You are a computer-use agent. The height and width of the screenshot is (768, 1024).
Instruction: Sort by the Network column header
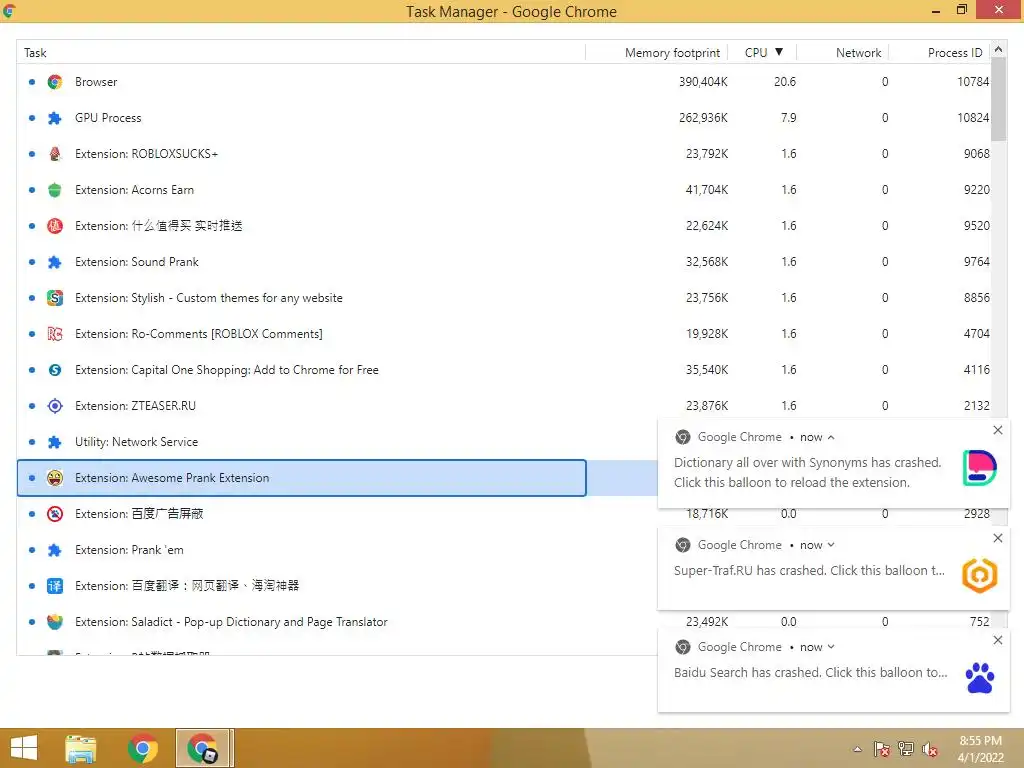coord(842,53)
